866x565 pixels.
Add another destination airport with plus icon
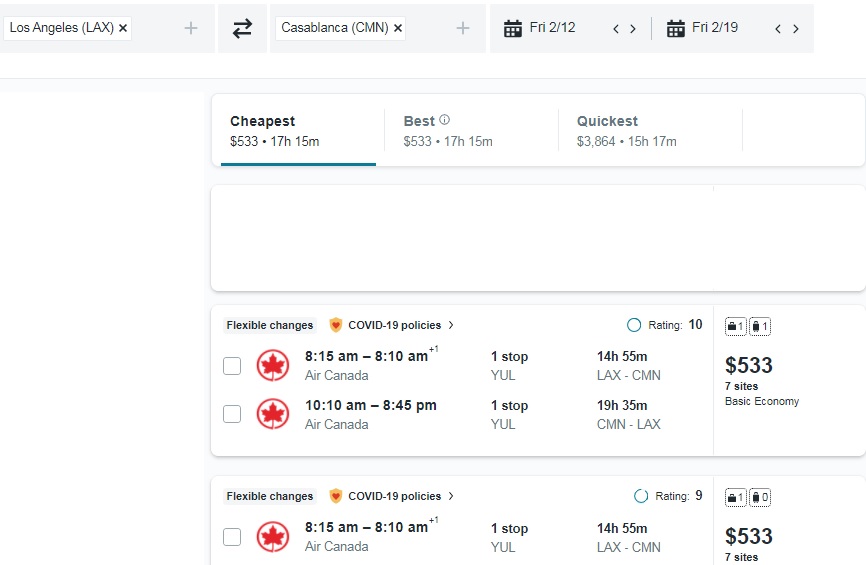463,29
